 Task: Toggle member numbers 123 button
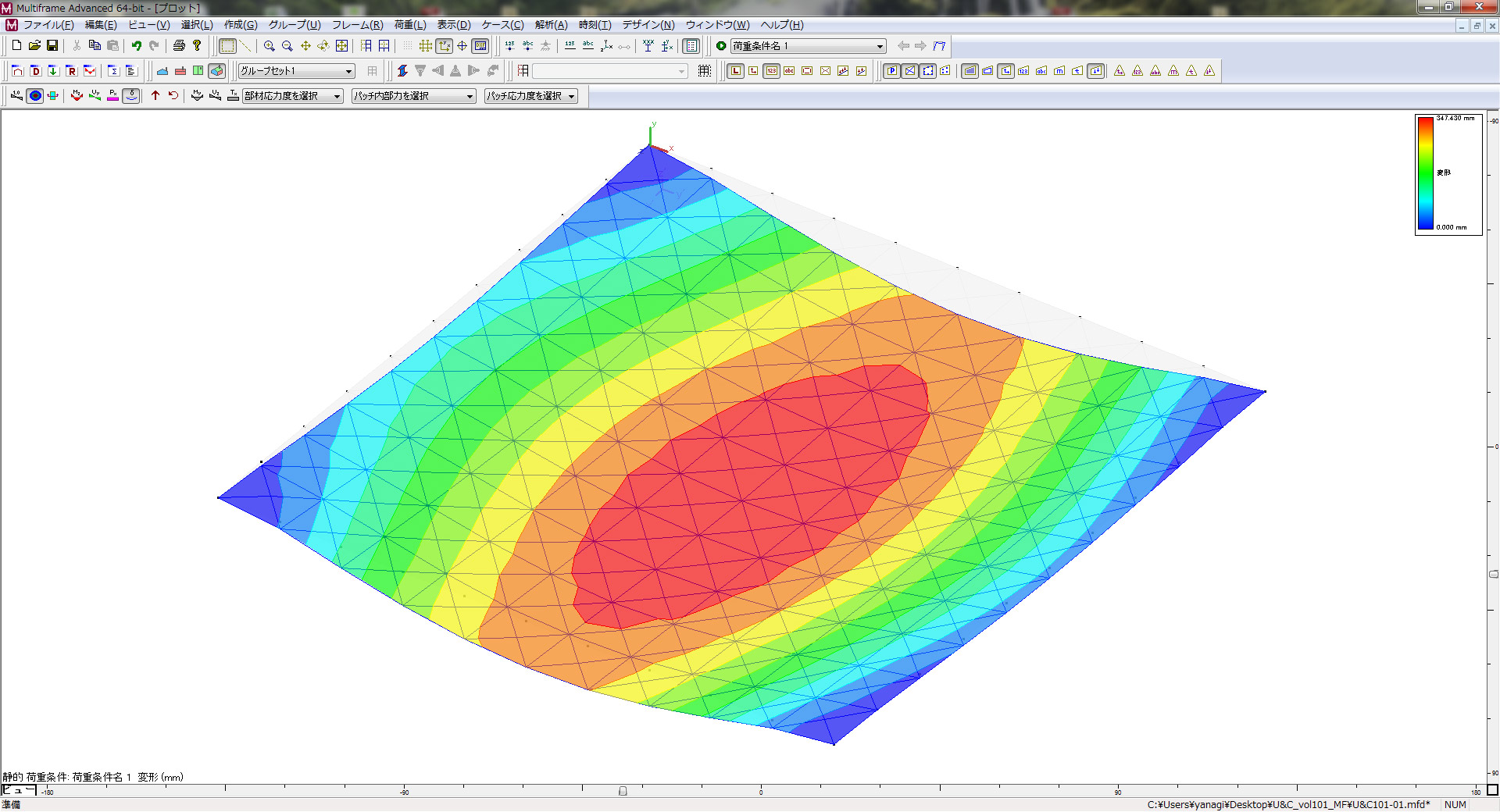[771, 71]
